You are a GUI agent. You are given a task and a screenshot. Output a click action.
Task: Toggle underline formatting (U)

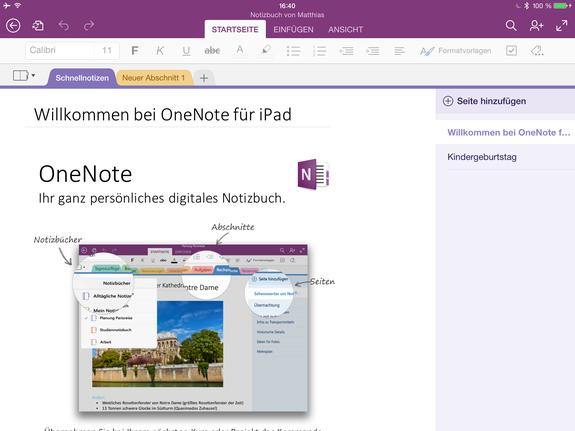coord(186,51)
